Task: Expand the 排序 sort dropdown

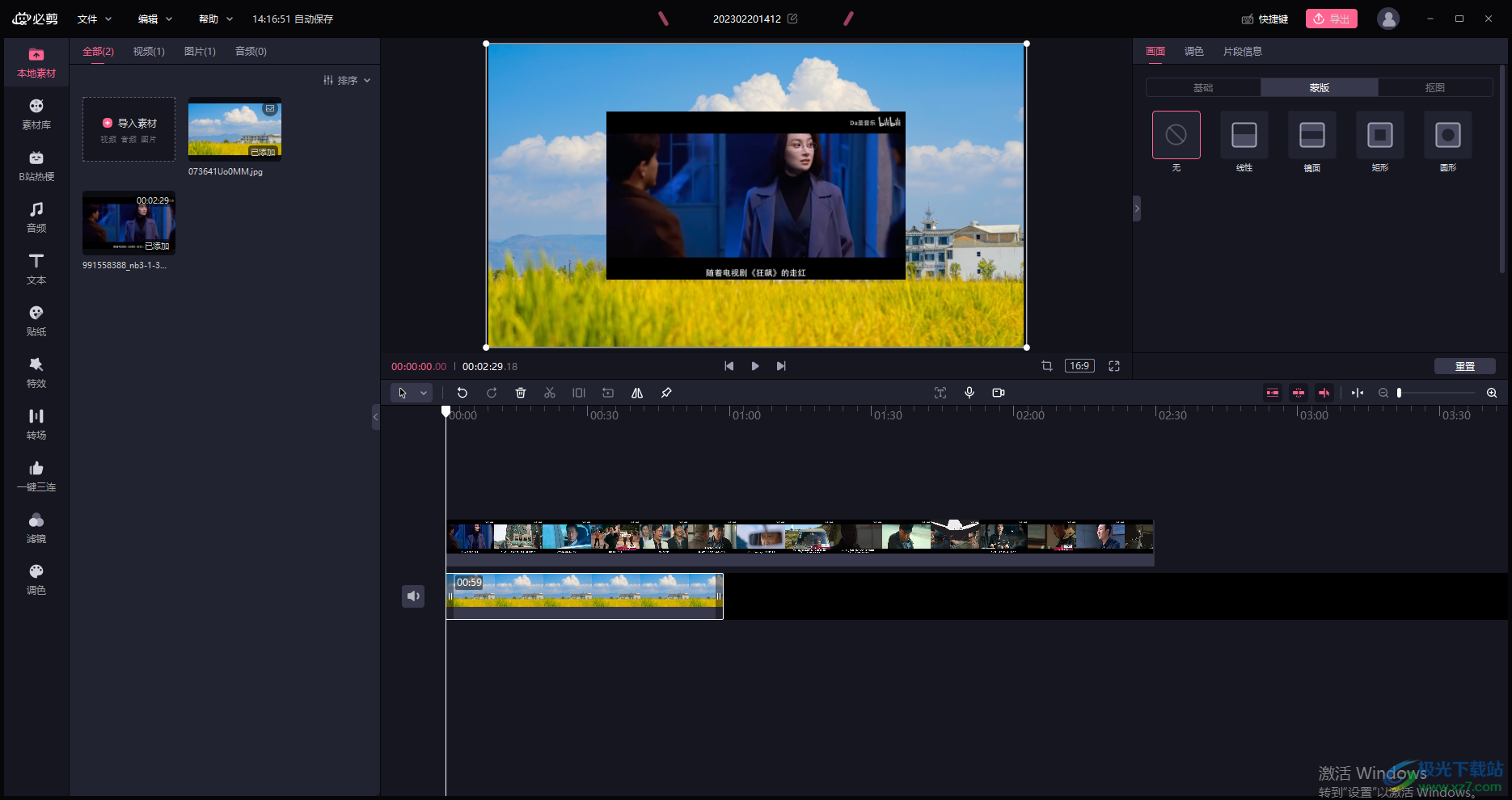Action: pyautogui.click(x=347, y=80)
